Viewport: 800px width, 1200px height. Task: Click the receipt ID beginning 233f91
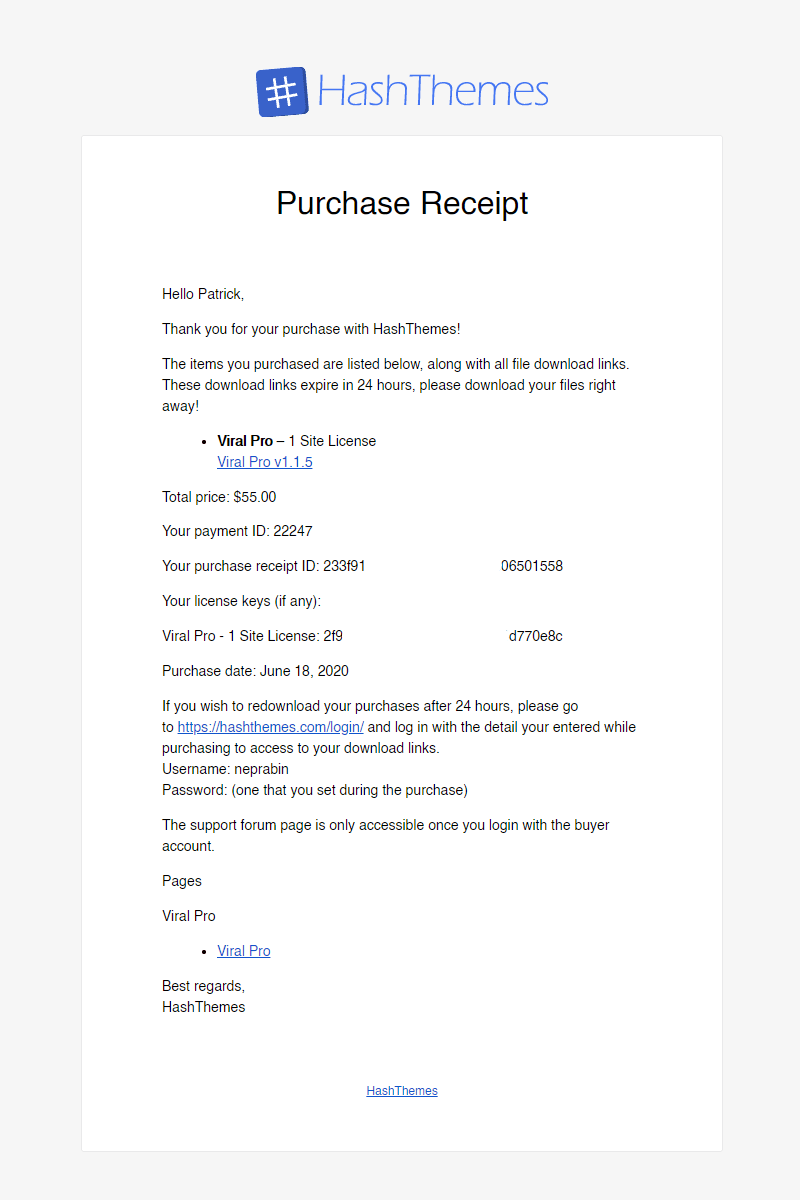[x=344, y=566]
